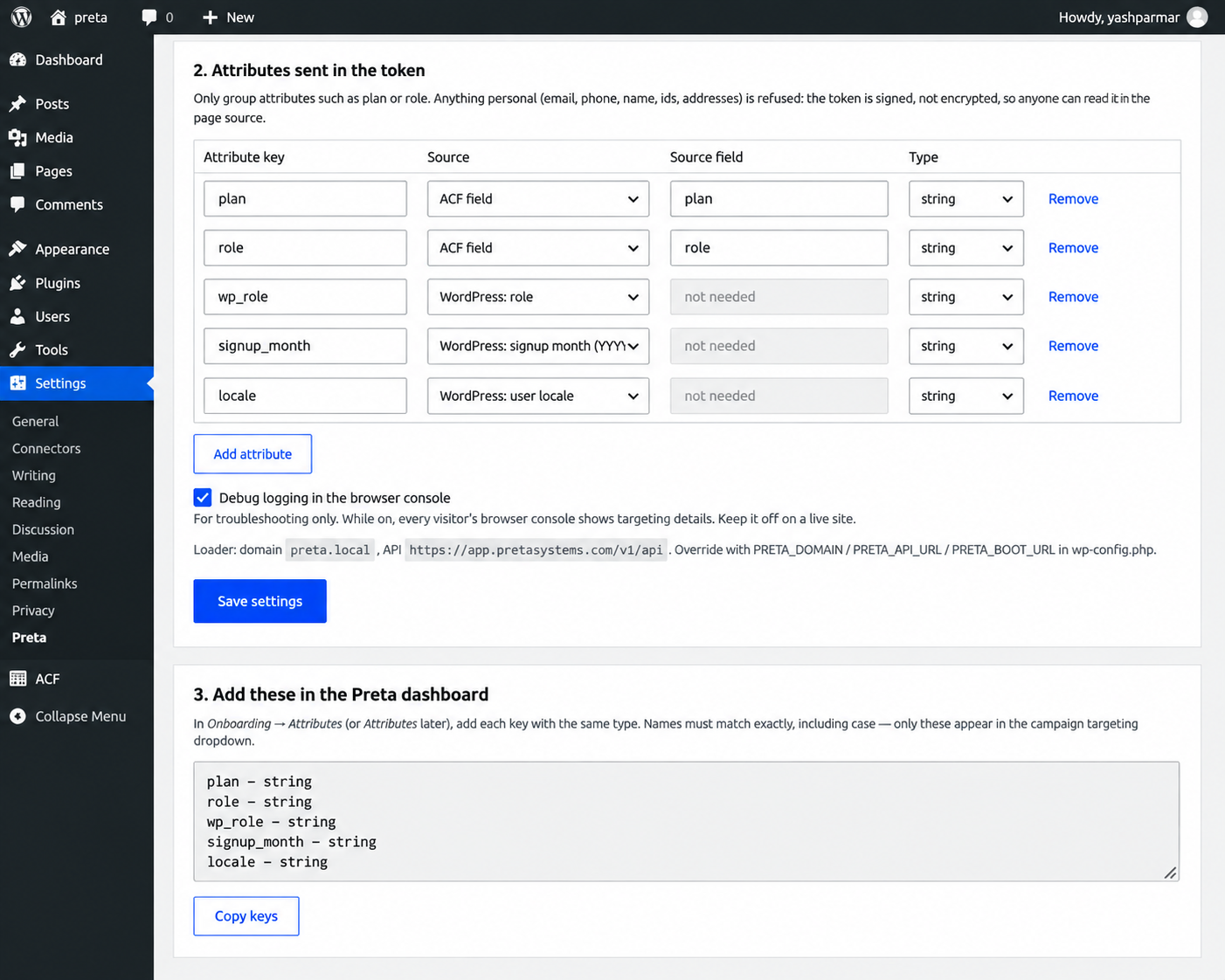
Task: Open Source dropdown for role row
Action: click(x=538, y=248)
